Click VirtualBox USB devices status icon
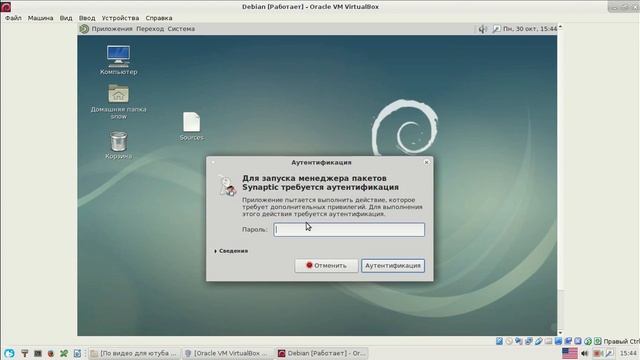Viewport: 640px width, 360px height. (x=538, y=341)
